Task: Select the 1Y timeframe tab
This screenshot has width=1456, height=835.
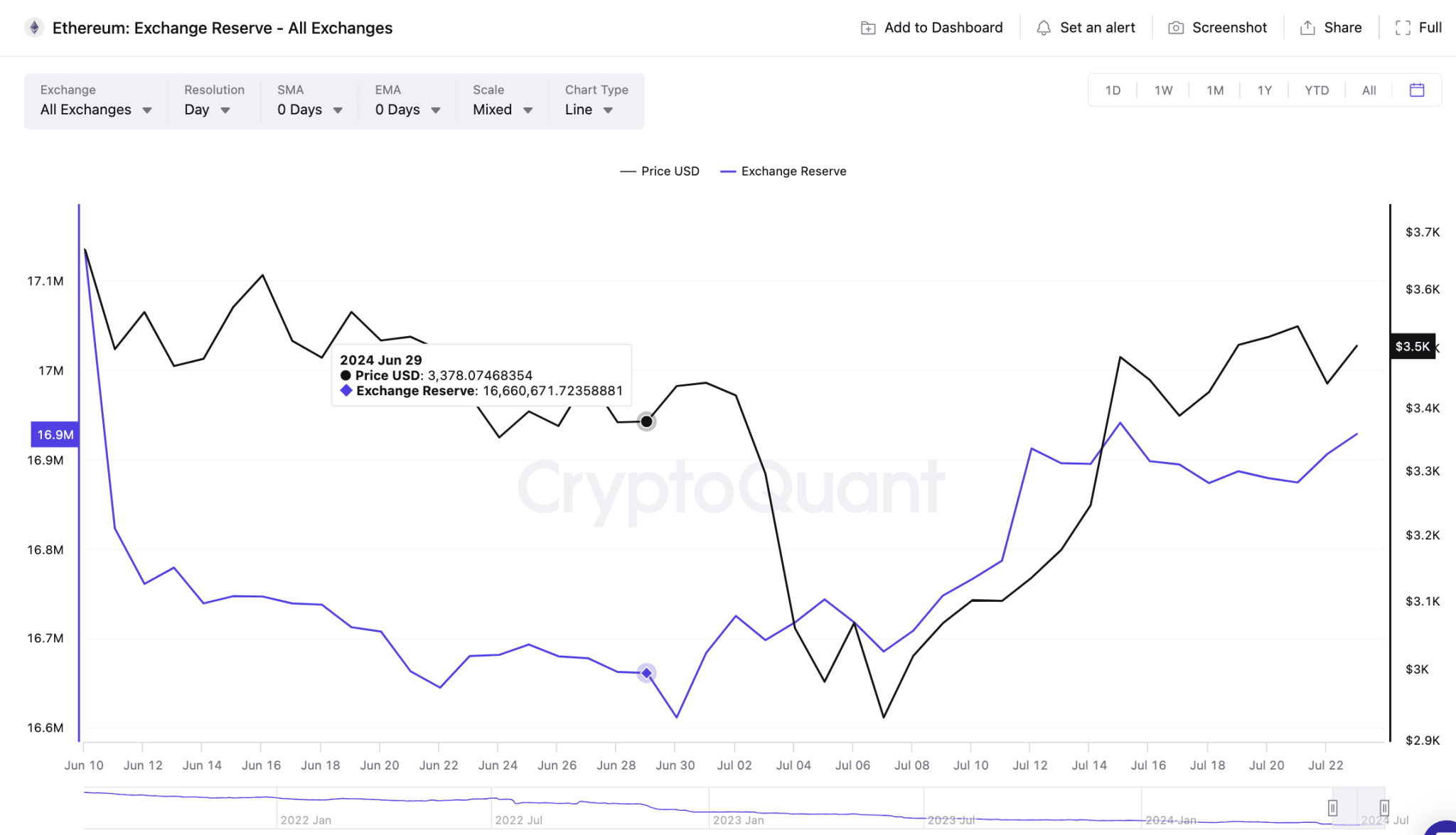Action: [x=1265, y=90]
